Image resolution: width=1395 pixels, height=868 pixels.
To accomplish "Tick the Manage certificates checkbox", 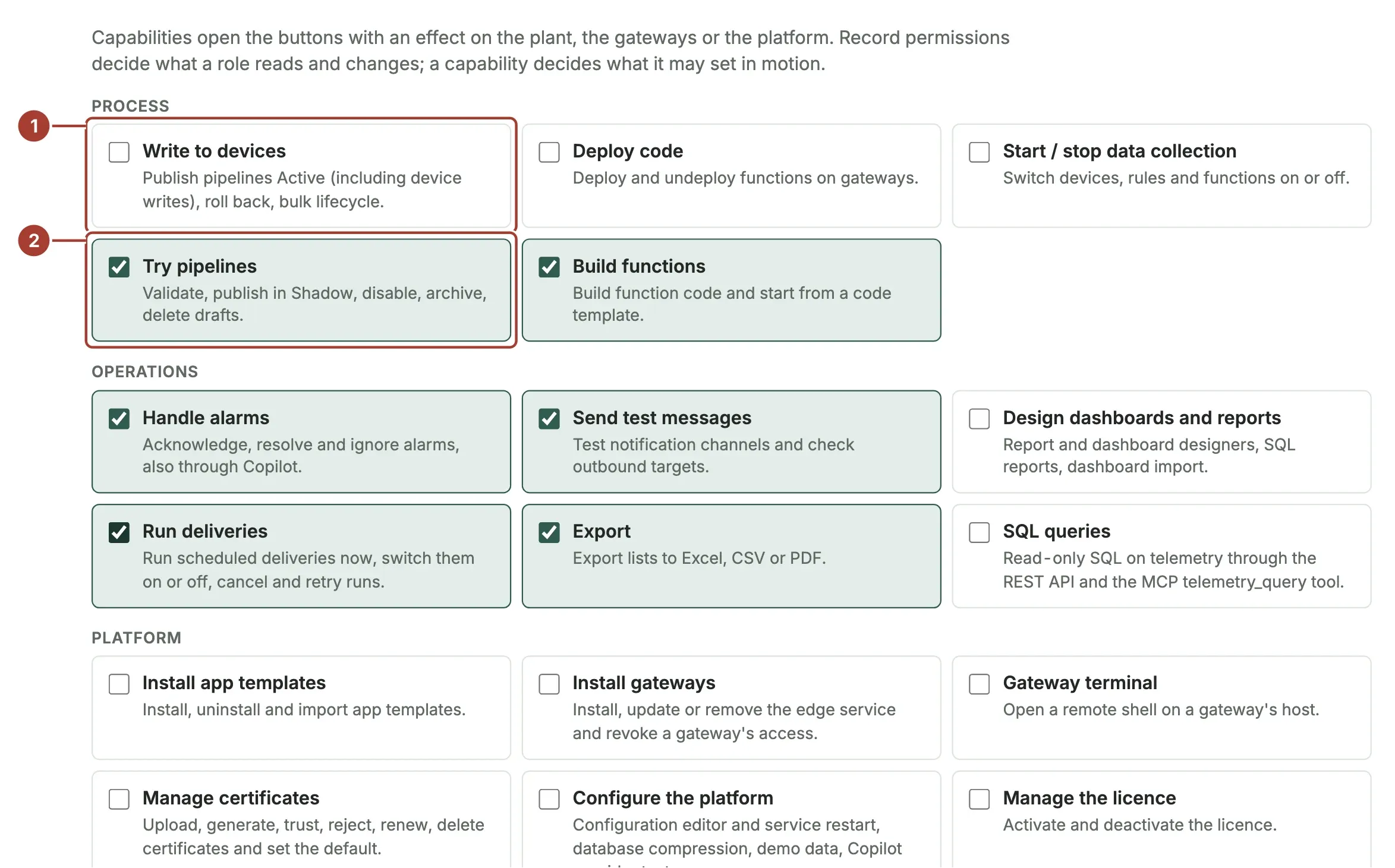I will [x=119, y=799].
